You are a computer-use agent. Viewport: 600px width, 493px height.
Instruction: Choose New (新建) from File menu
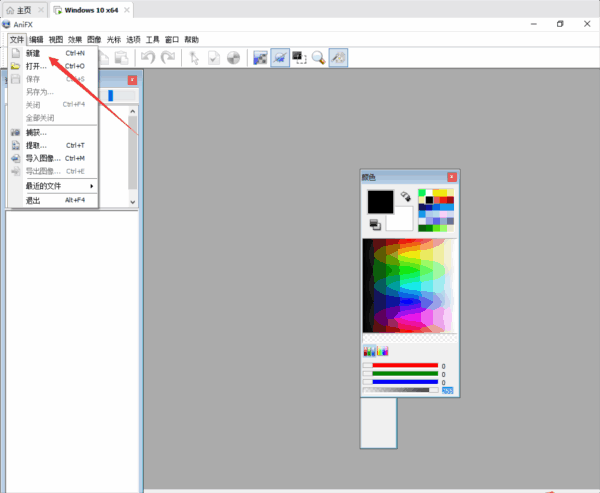34,53
